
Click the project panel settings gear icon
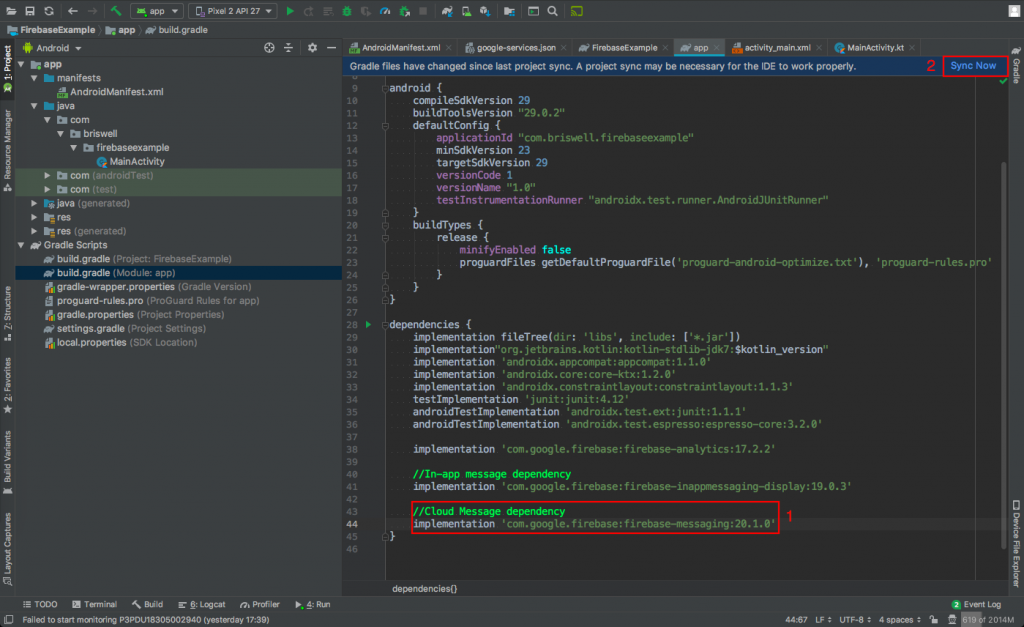click(x=312, y=48)
